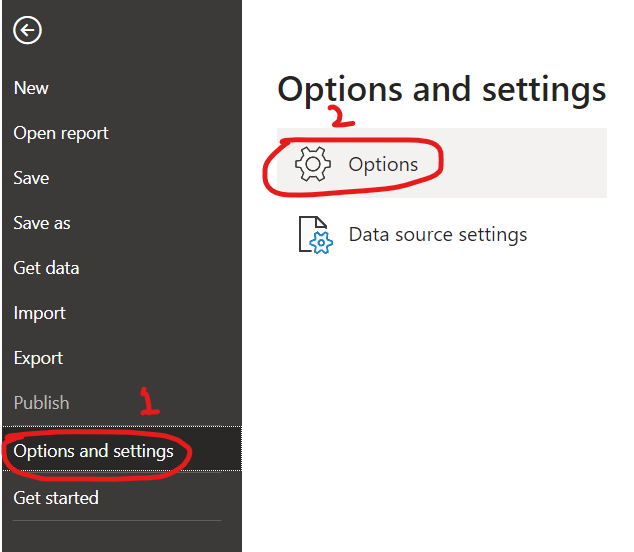Click the back arrow circle icon
Viewport: 634px width, 552px height.
click(x=27, y=30)
